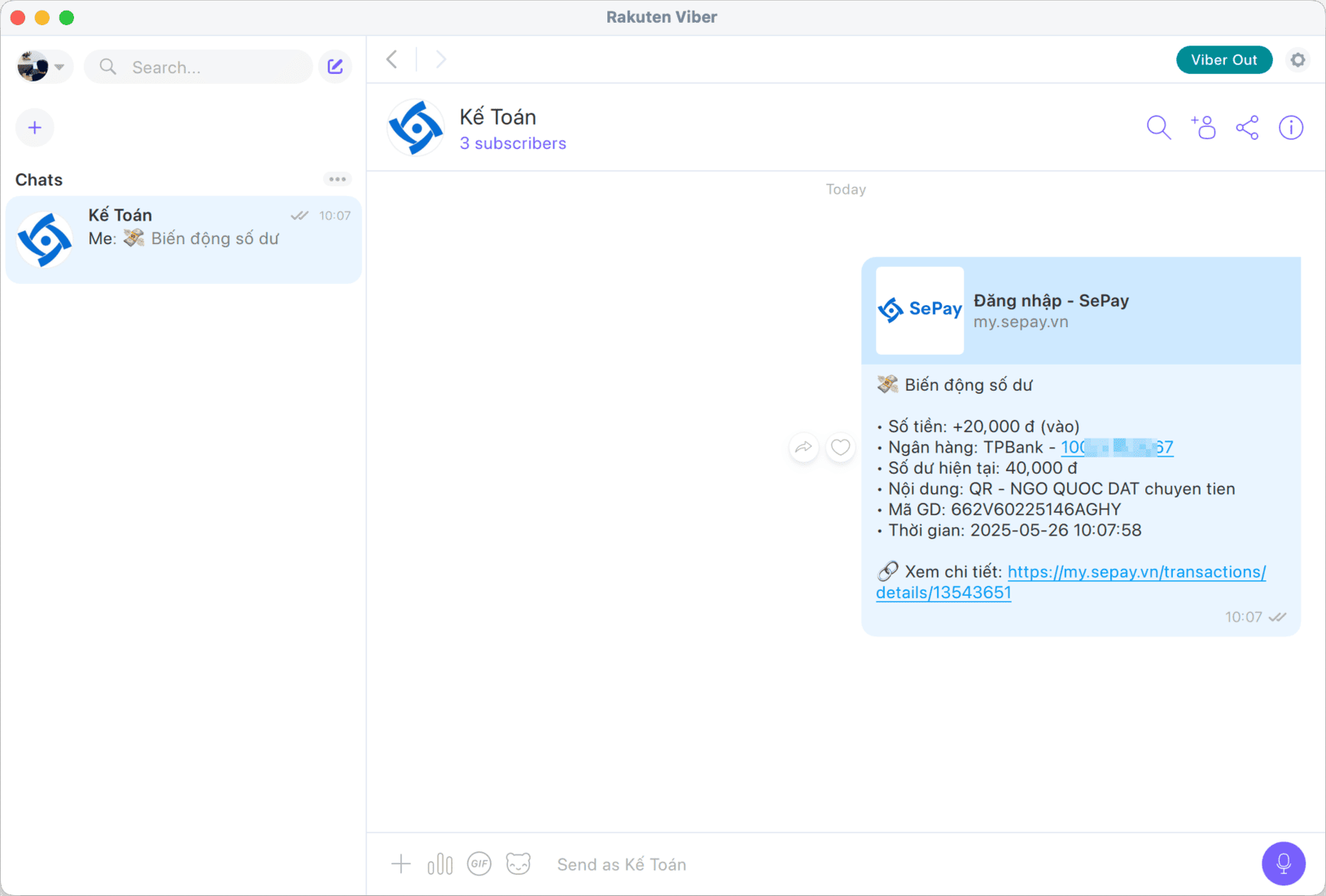The width and height of the screenshot is (1326, 896).
Task: Open the my.sepay.vn transactions details link
Action: click(1070, 582)
